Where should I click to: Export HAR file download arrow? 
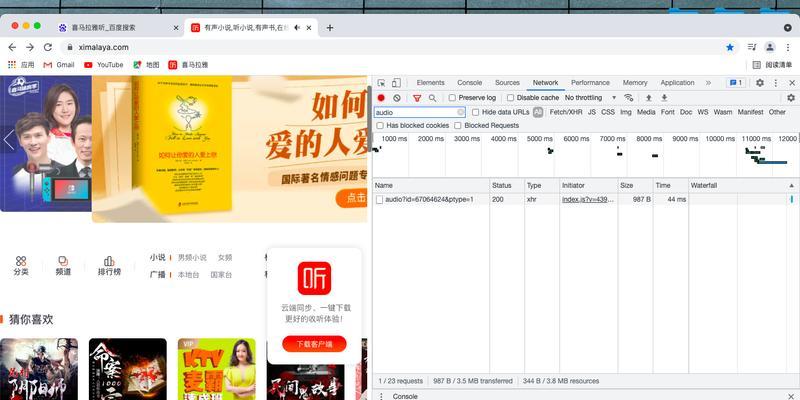664,97
